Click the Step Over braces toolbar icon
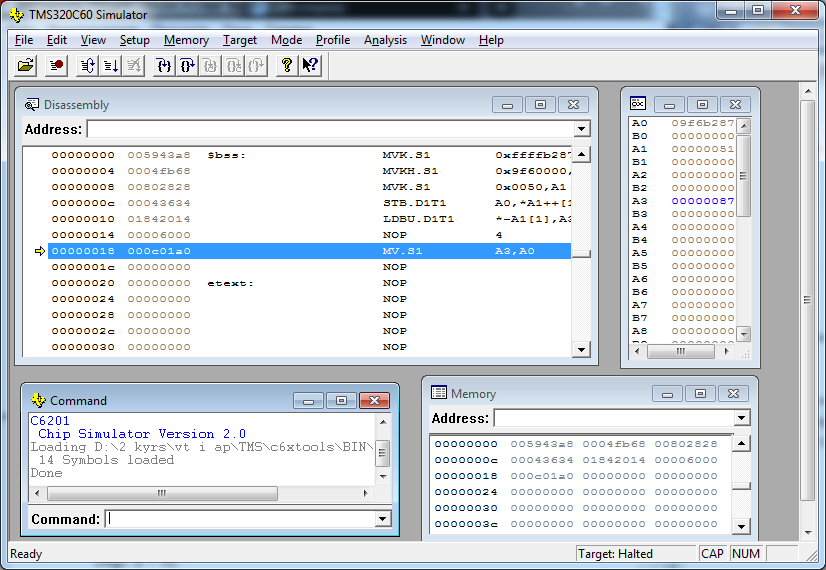 pos(188,66)
